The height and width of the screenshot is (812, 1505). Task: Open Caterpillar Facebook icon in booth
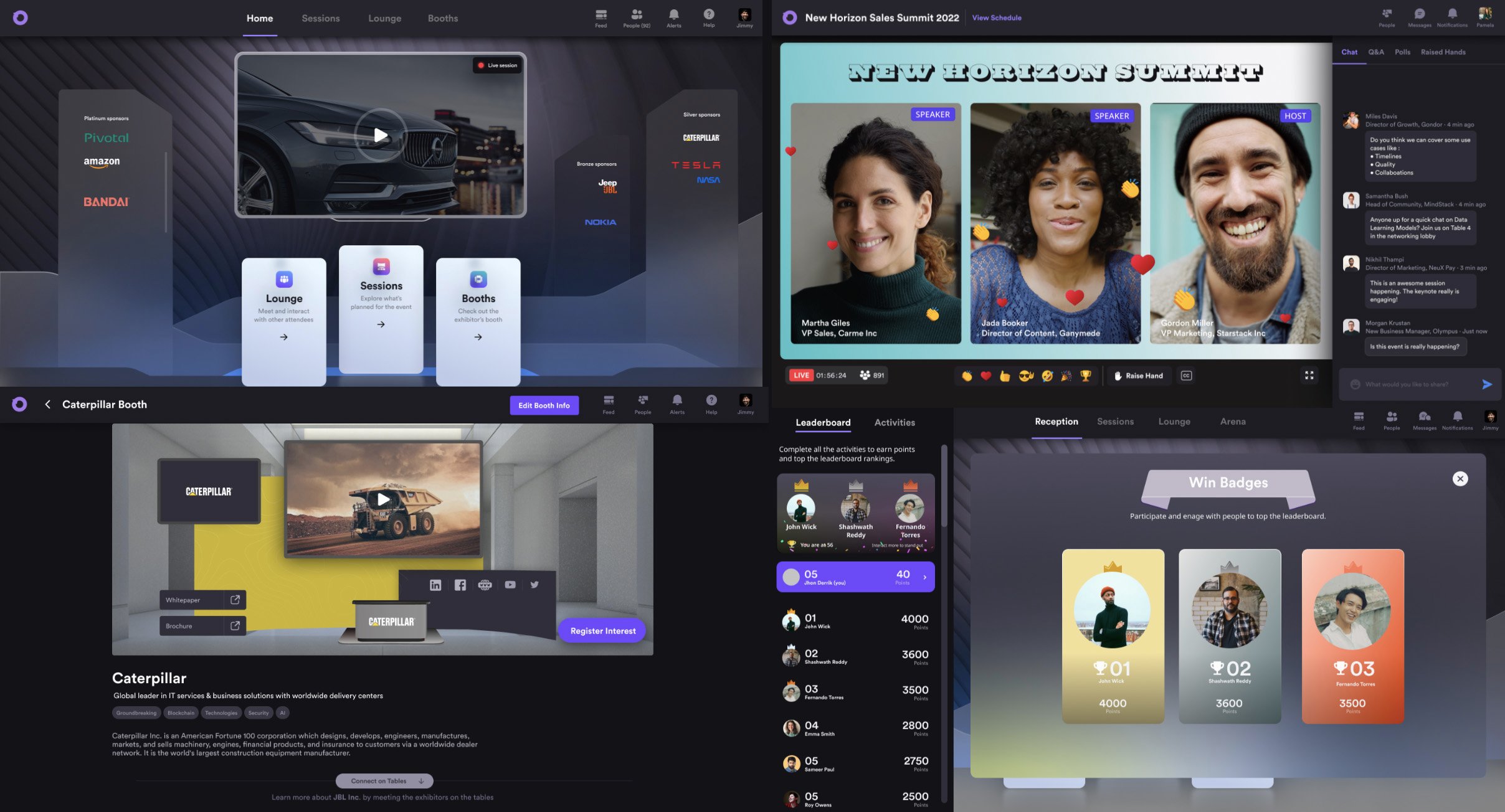tap(460, 585)
